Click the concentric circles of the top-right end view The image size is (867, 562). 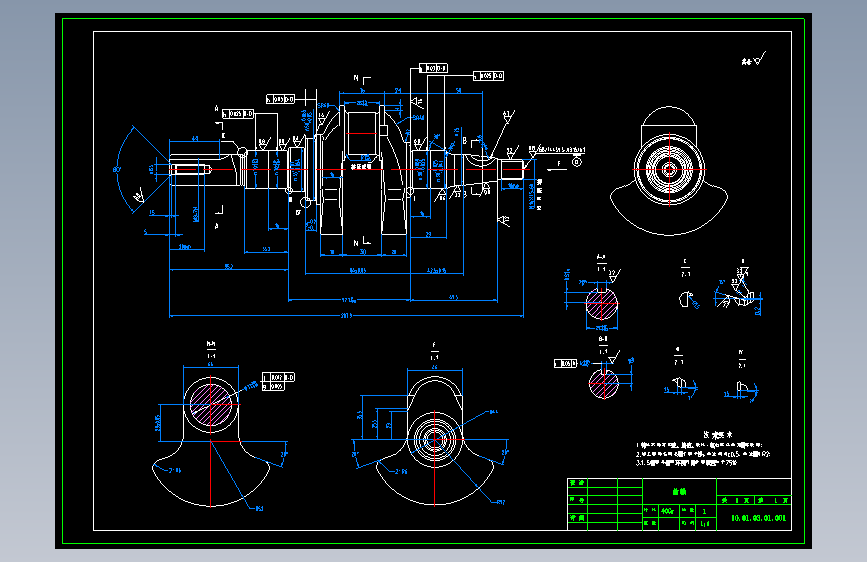click(669, 169)
